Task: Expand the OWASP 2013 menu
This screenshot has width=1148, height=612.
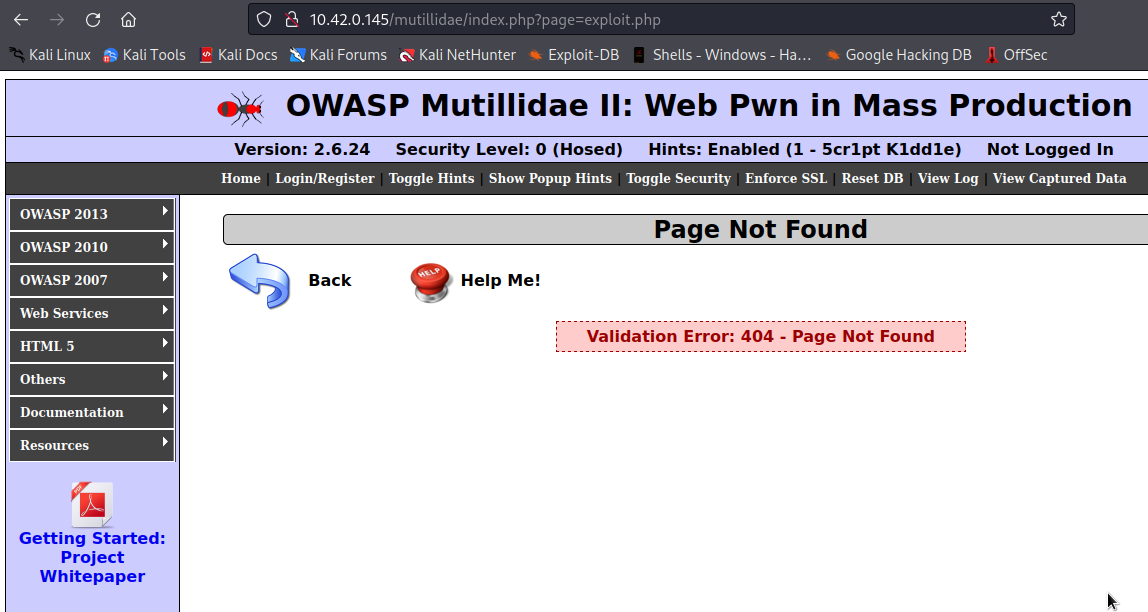Action: [x=92, y=214]
